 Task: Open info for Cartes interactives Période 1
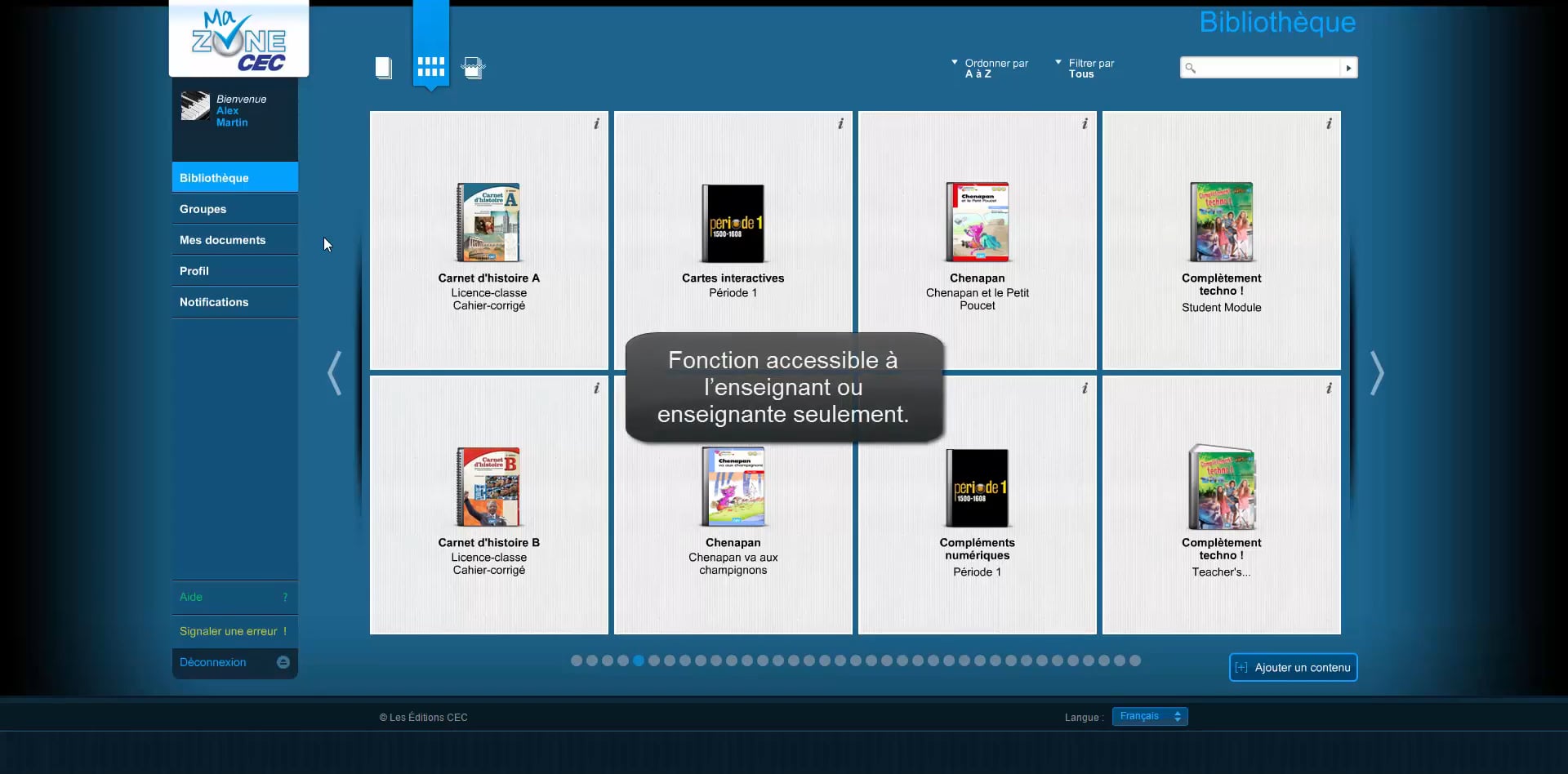click(840, 123)
